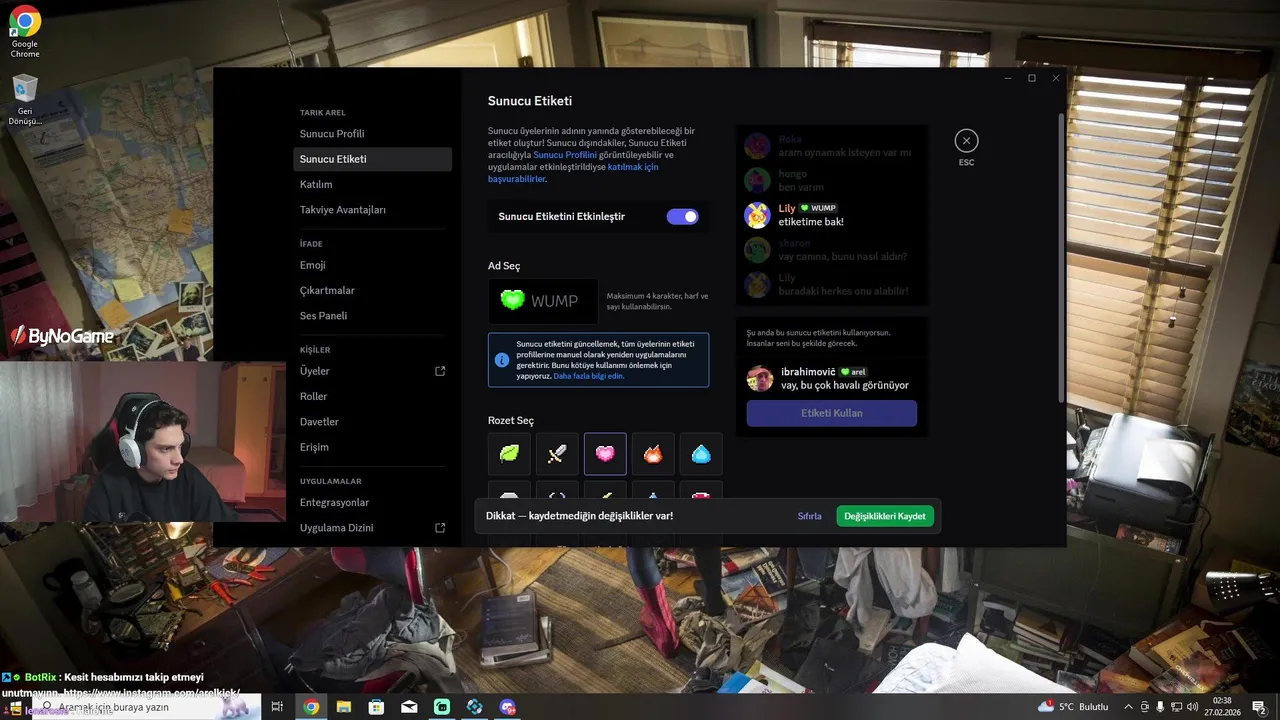Open the Discord icon in the taskbar
Screen dimensions: 1280x720
(x=507, y=707)
